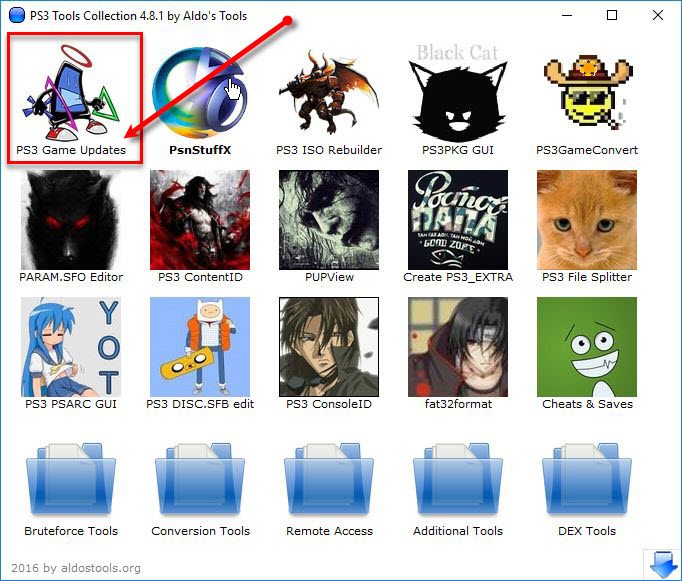Screen dimensions: 682x581
Task: Click the 'Remote Access' label
Action: [x=329, y=531]
